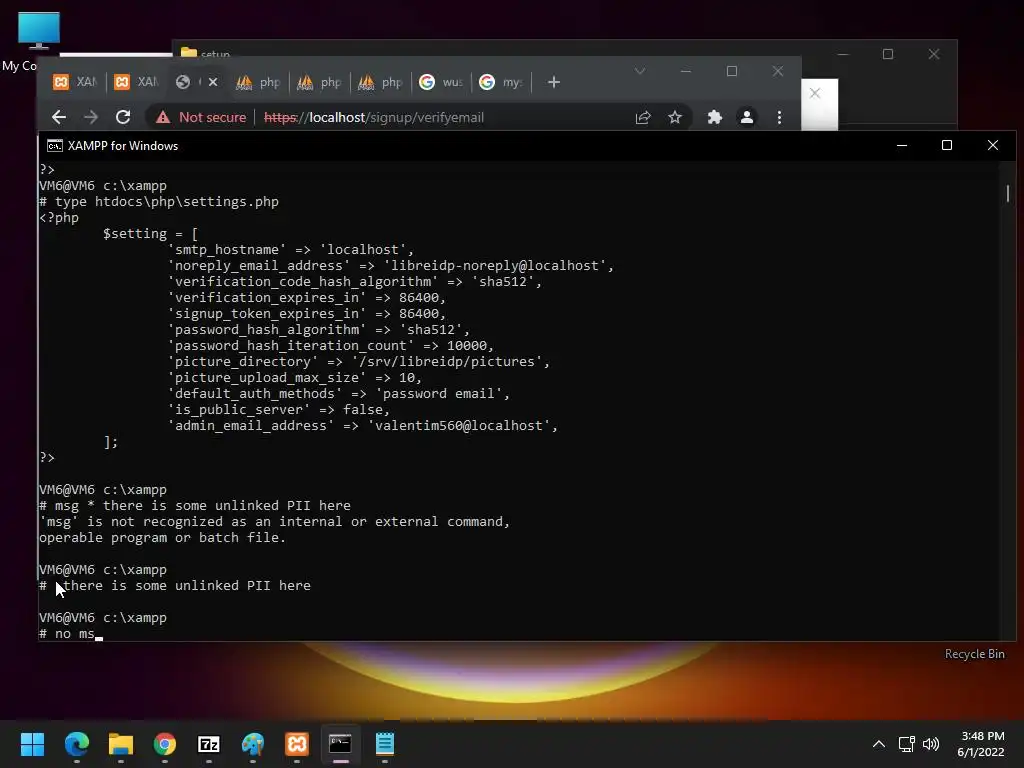Open Chrome extensions puzzle icon

tap(714, 118)
